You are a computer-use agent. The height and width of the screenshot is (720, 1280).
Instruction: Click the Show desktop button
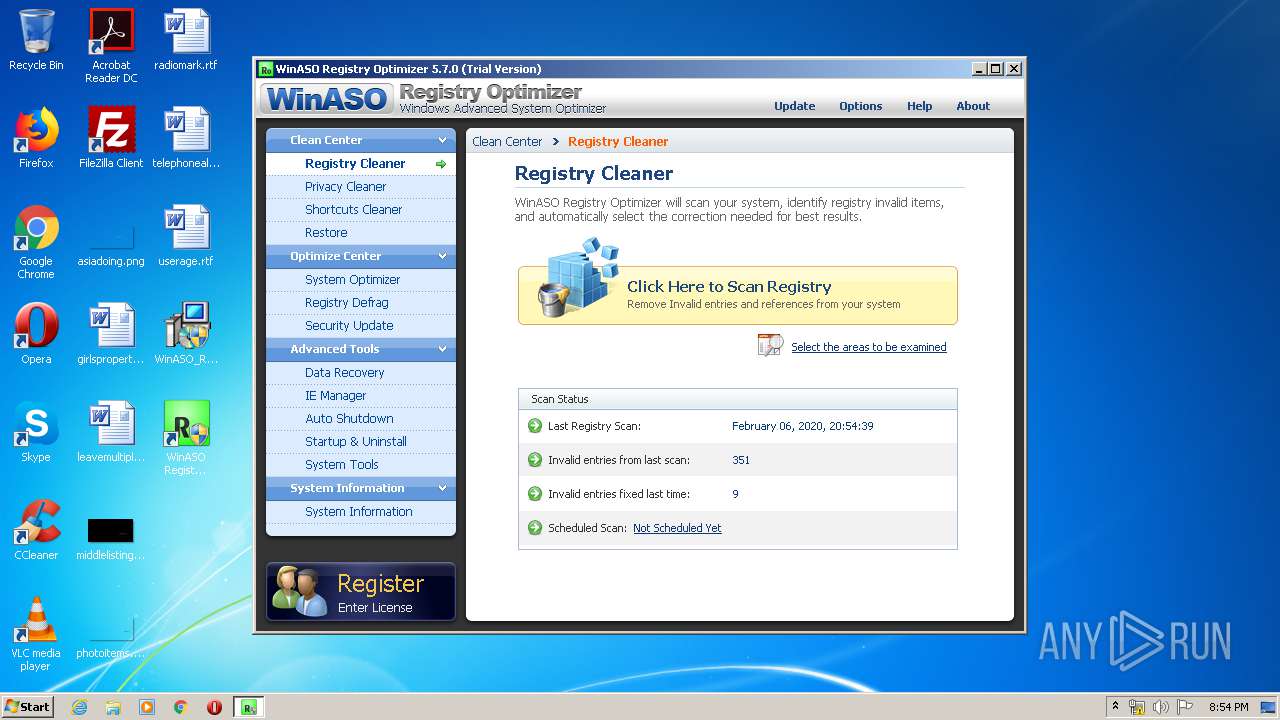tap(1270, 707)
